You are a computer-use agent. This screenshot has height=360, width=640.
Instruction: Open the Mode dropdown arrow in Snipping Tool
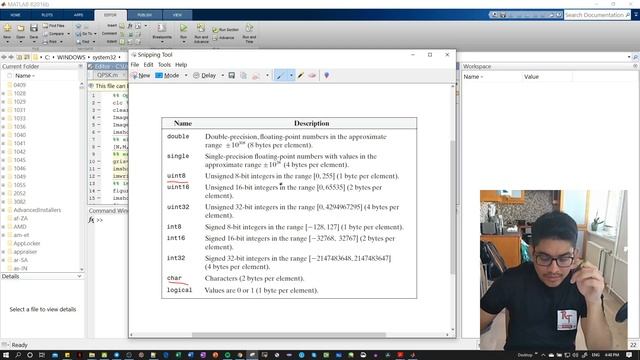click(186, 76)
